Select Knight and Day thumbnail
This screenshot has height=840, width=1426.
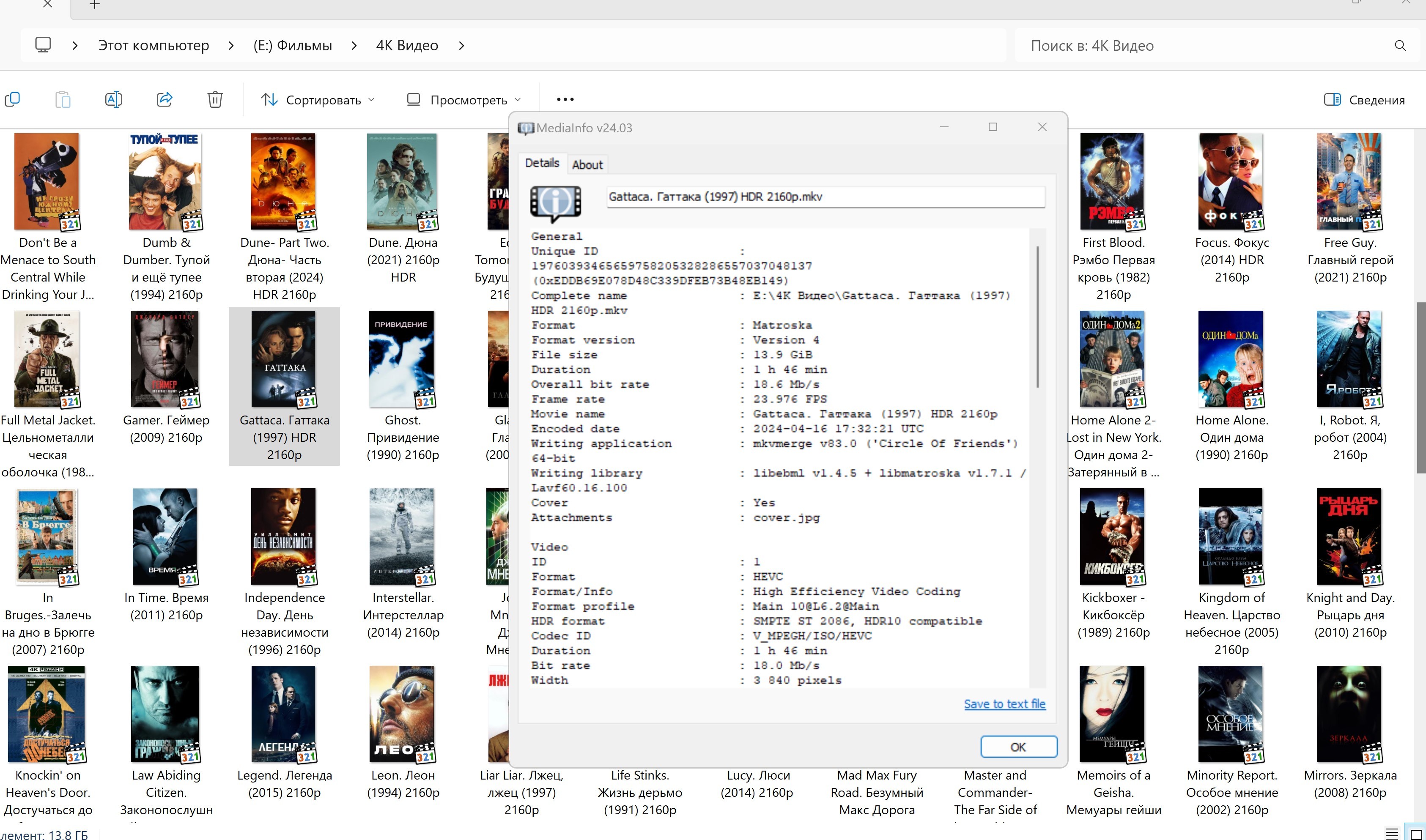[1349, 536]
